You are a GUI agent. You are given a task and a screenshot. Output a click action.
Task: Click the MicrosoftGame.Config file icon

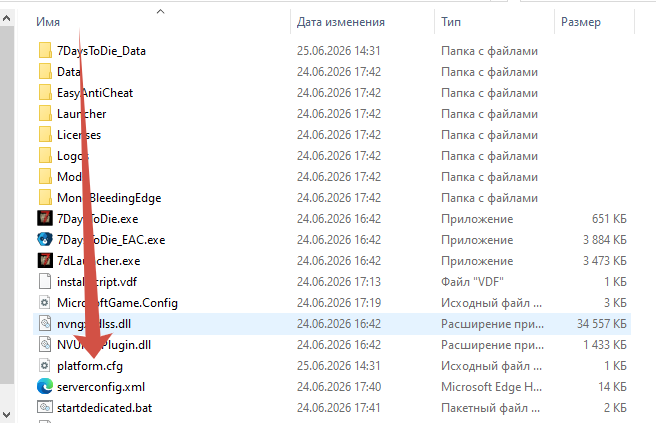(45, 302)
